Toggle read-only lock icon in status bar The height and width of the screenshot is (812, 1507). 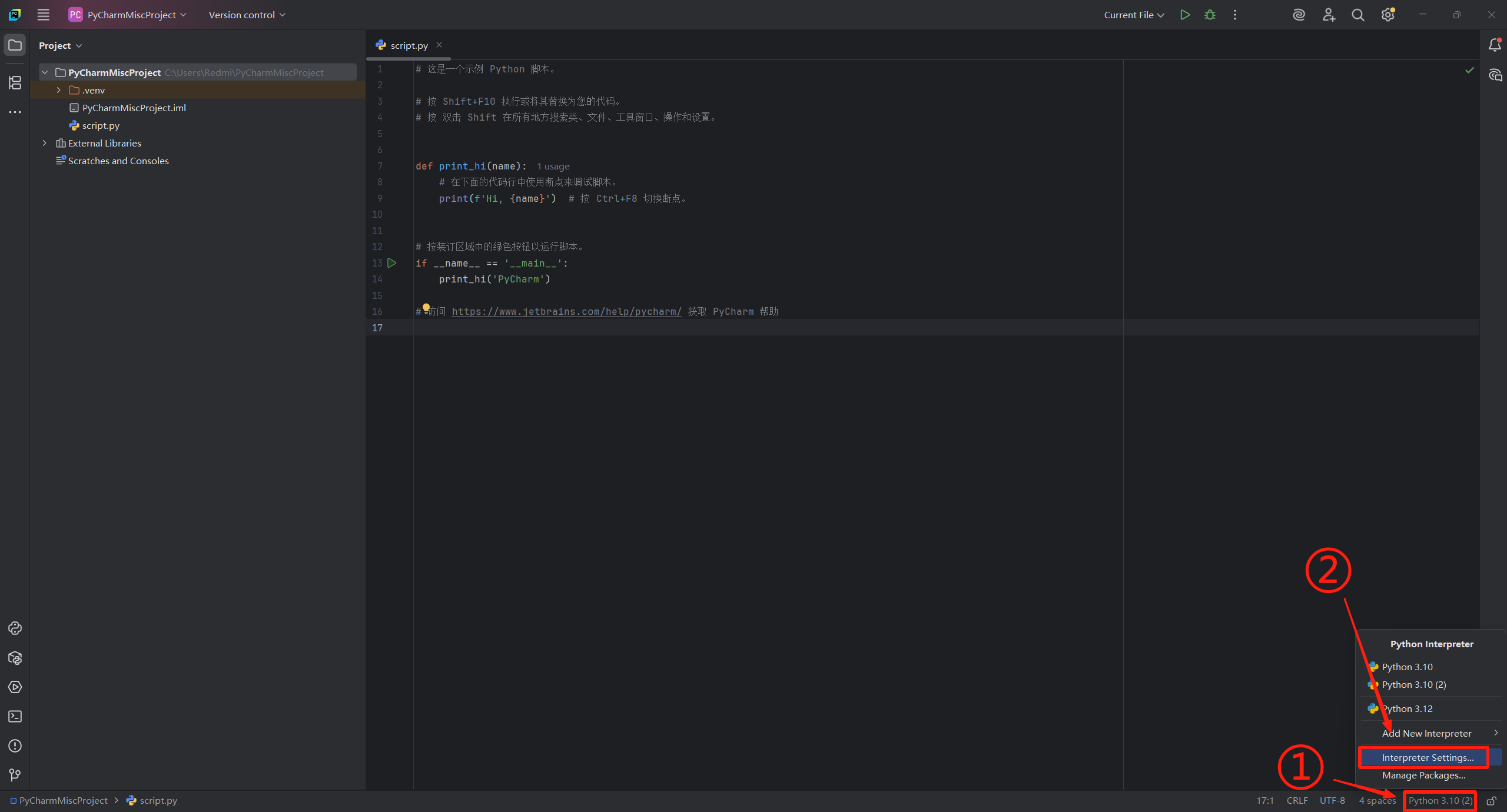(x=1492, y=801)
